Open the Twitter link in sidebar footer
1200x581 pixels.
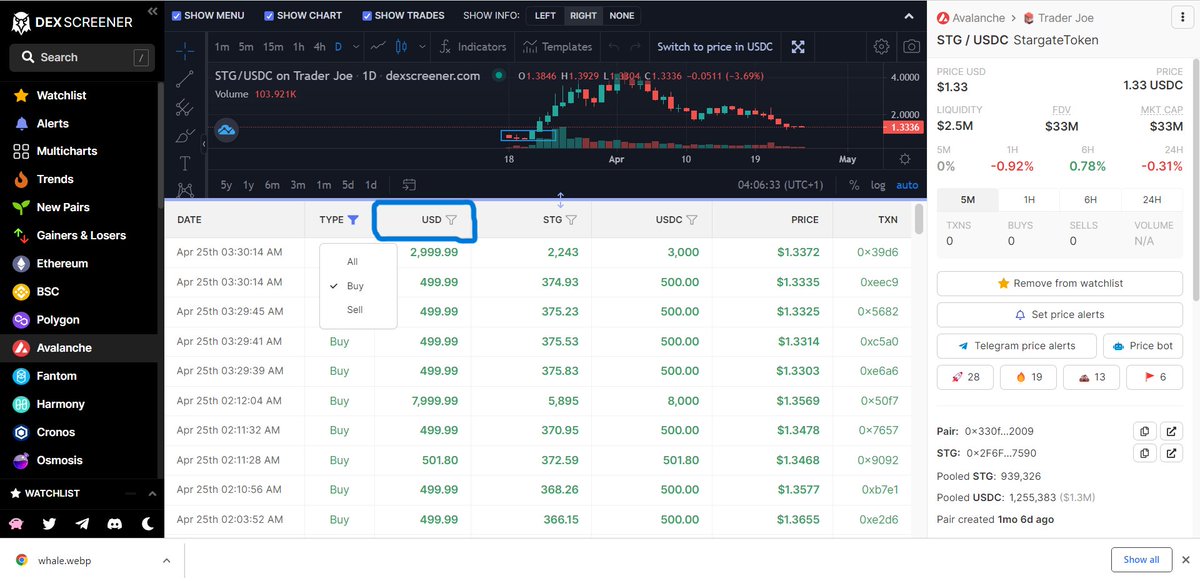[x=49, y=523]
